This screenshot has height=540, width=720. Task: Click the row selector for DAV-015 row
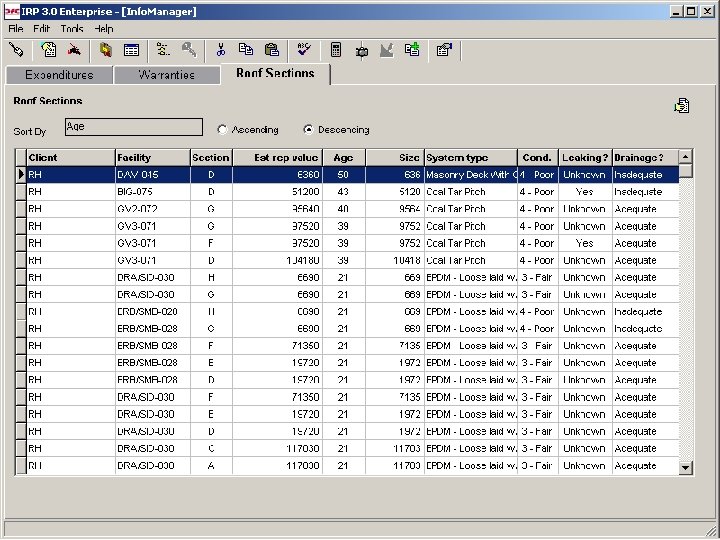click(x=21, y=174)
